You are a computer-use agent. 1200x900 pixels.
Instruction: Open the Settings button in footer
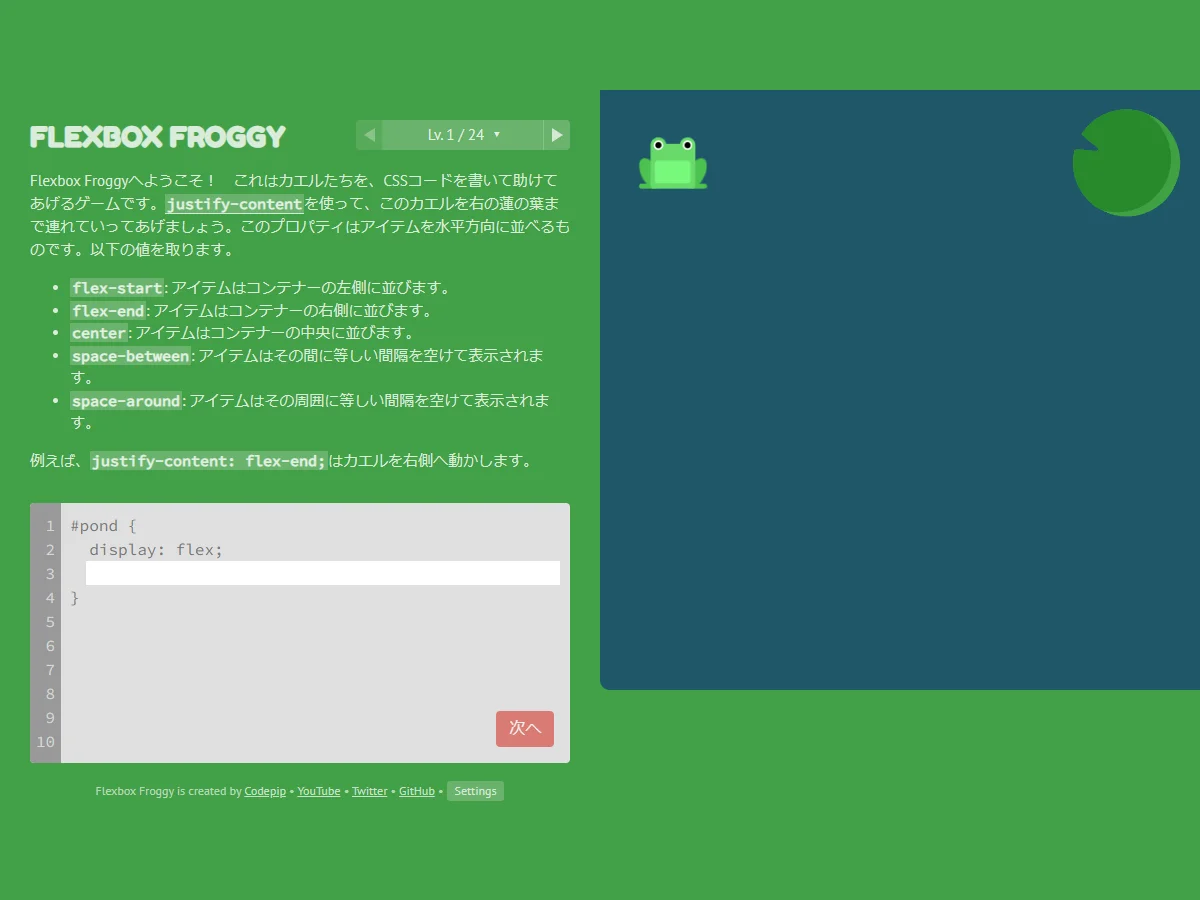click(x=475, y=791)
